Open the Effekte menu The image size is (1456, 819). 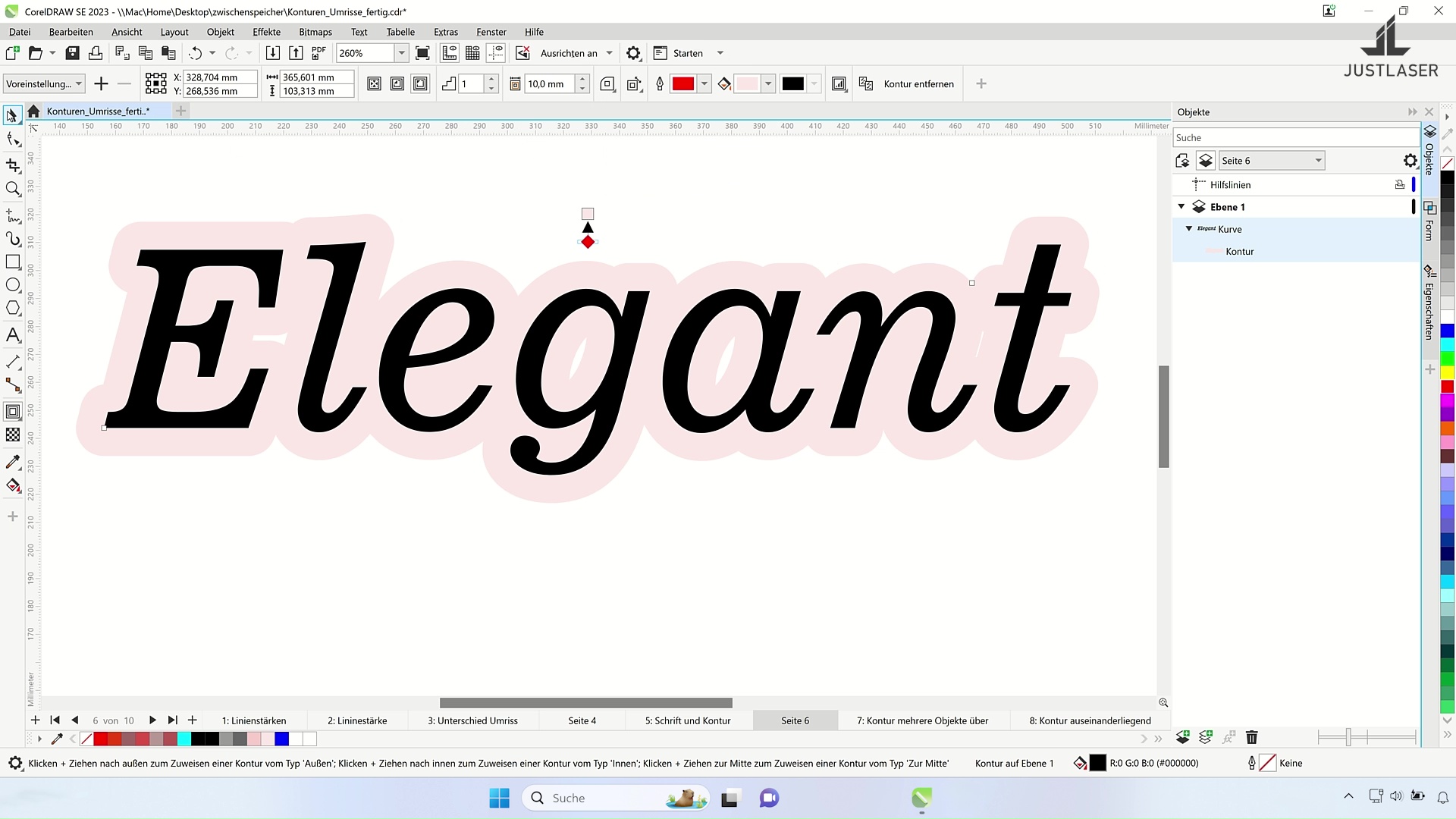point(266,32)
